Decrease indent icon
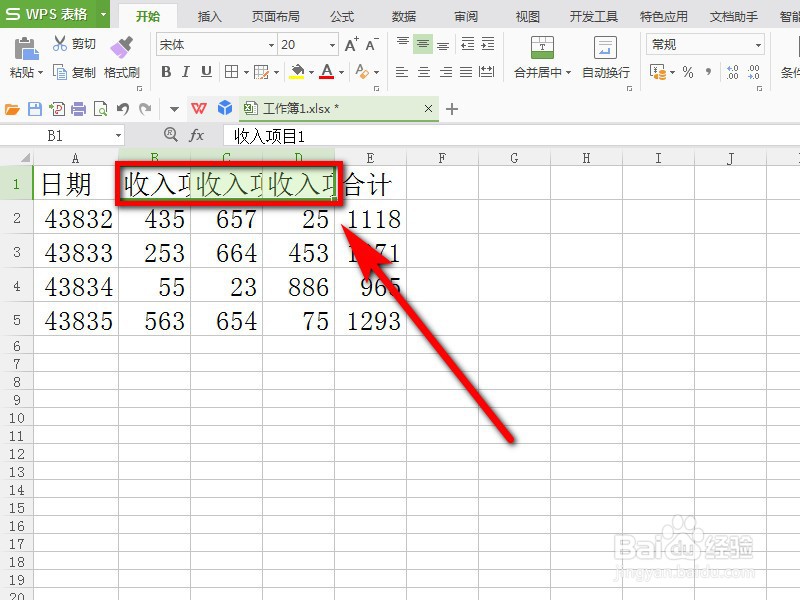Image resolution: width=800 pixels, height=600 pixels. [467, 44]
